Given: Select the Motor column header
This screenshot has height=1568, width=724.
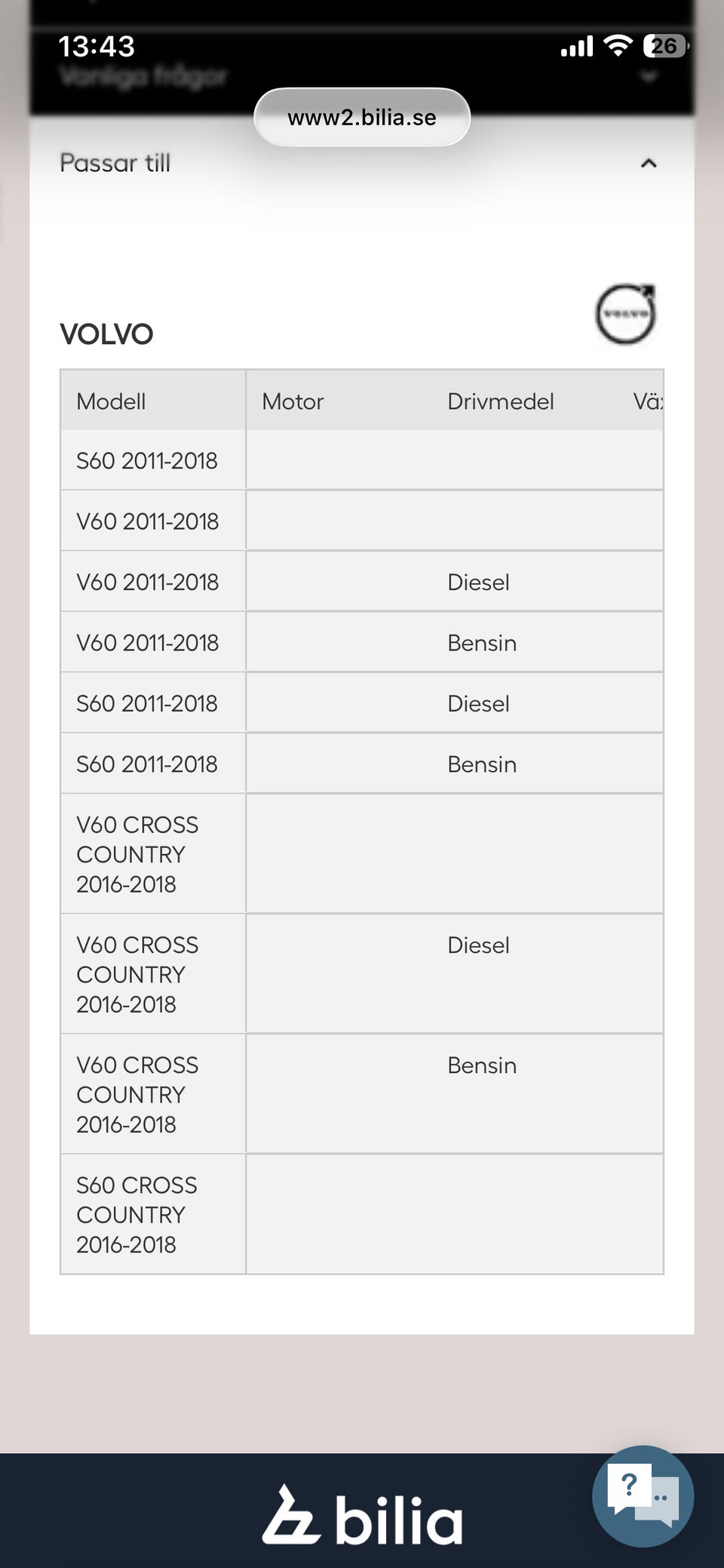Looking at the screenshot, I should (293, 401).
